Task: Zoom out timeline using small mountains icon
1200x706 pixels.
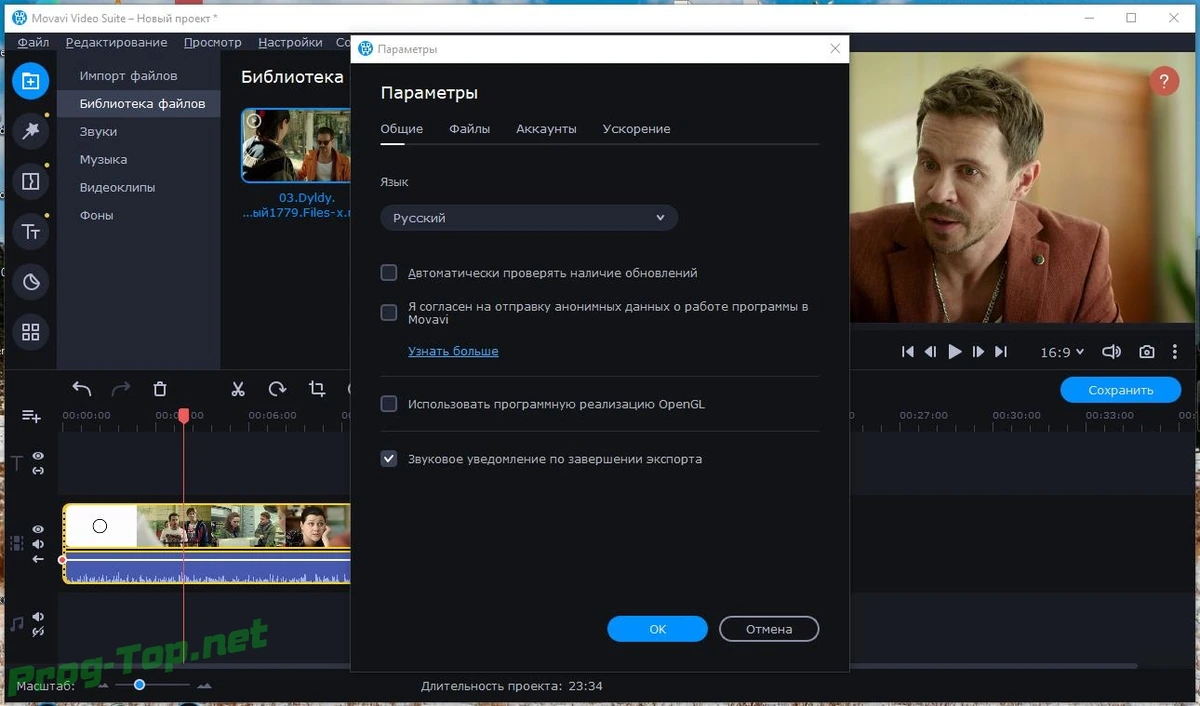Action: coord(103,686)
